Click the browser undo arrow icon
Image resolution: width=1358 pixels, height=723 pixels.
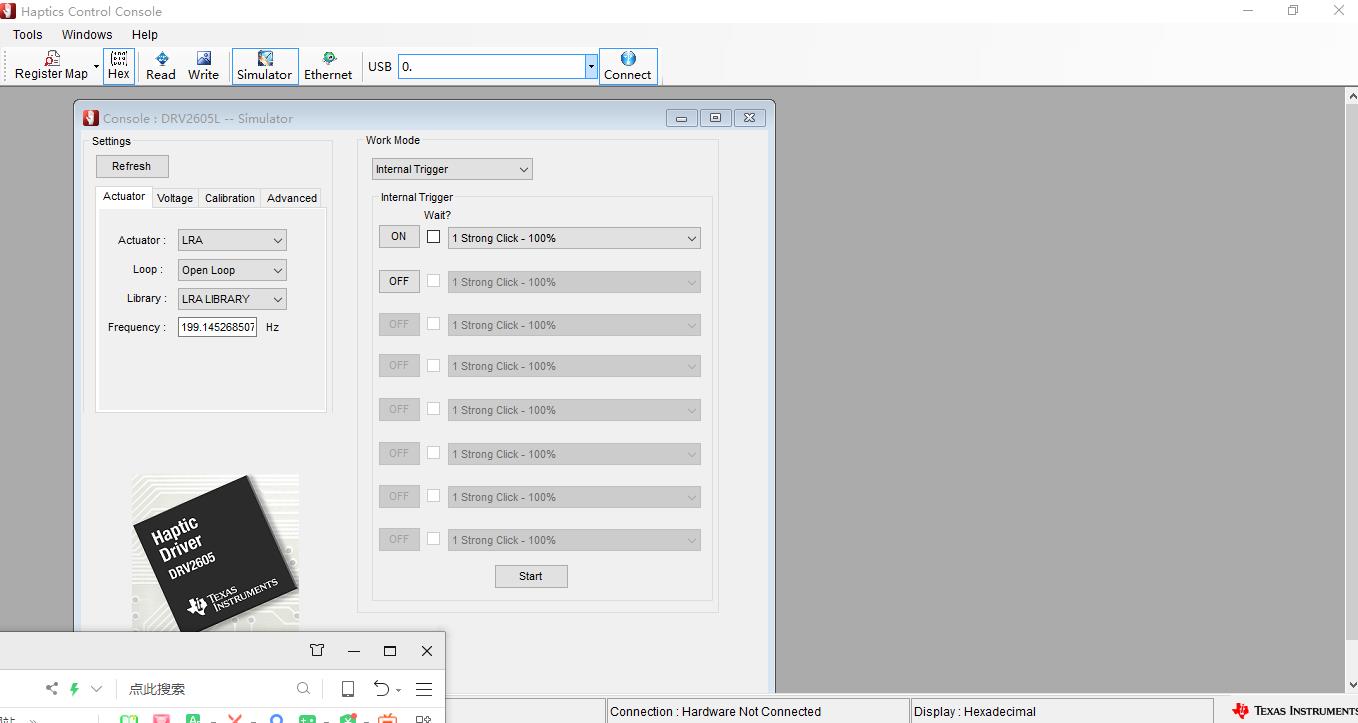pos(381,688)
